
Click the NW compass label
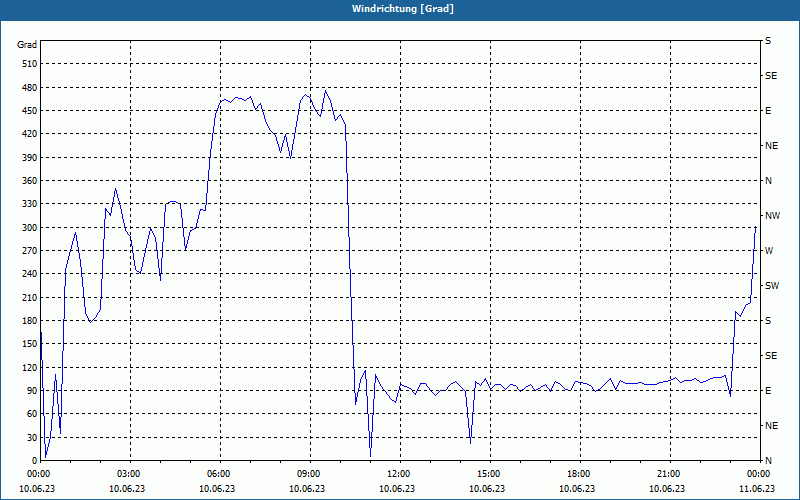[772, 216]
